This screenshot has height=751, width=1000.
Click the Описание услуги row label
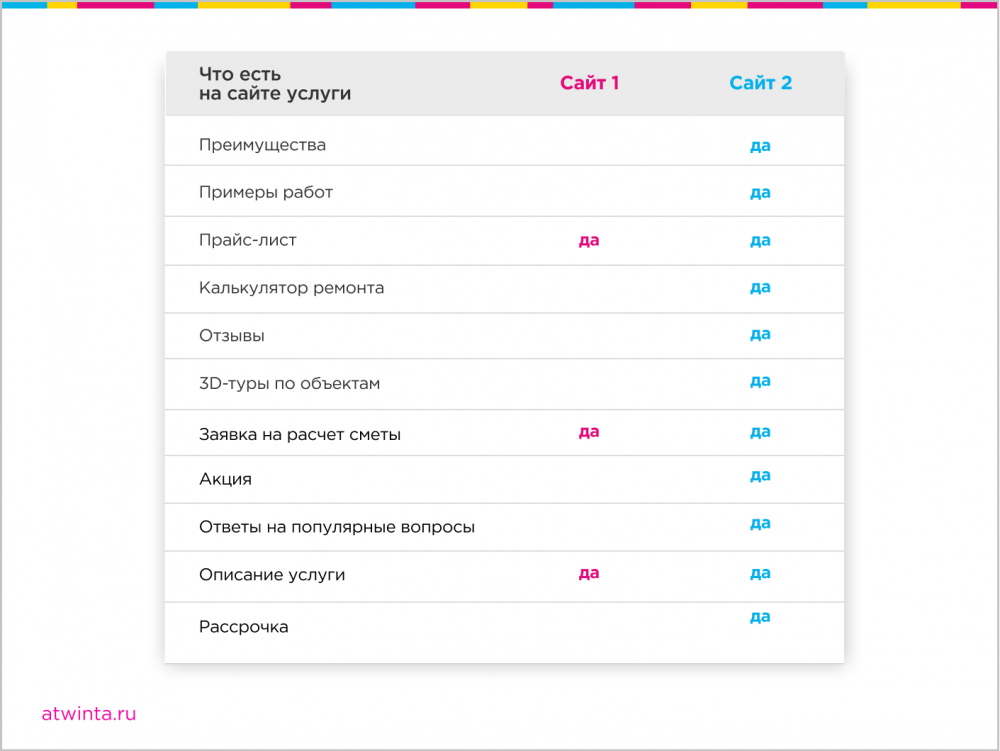[272, 575]
